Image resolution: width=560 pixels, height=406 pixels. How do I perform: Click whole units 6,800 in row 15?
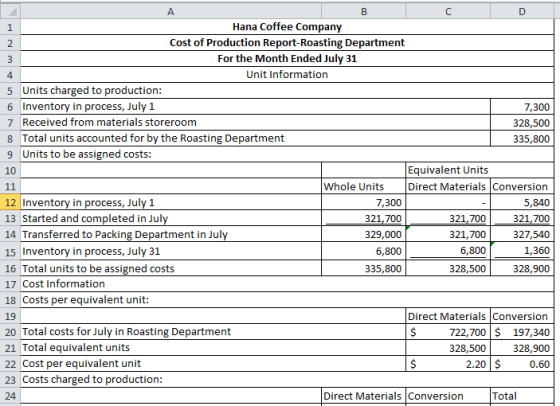click(364, 251)
